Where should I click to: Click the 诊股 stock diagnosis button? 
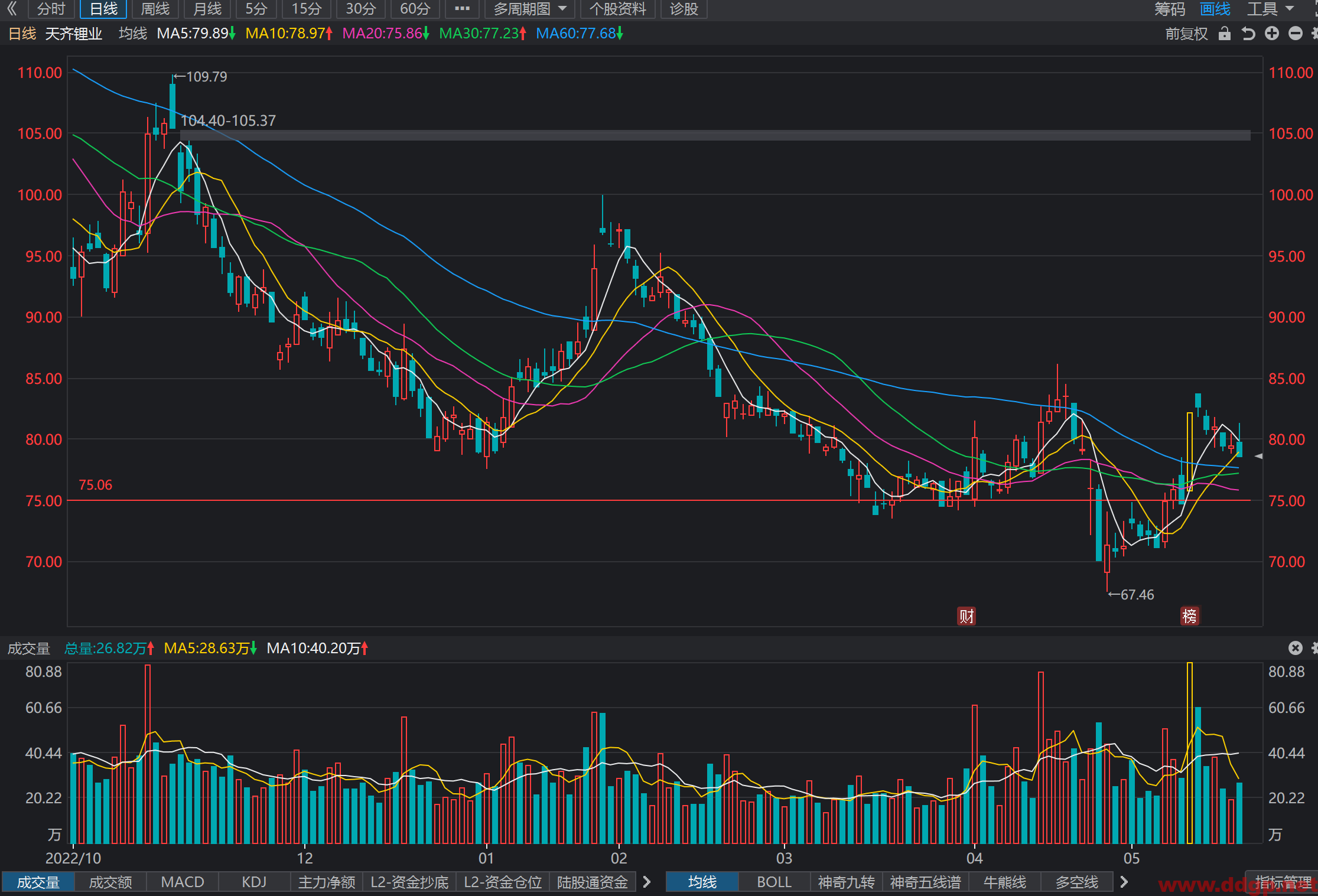tap(684, 9)
